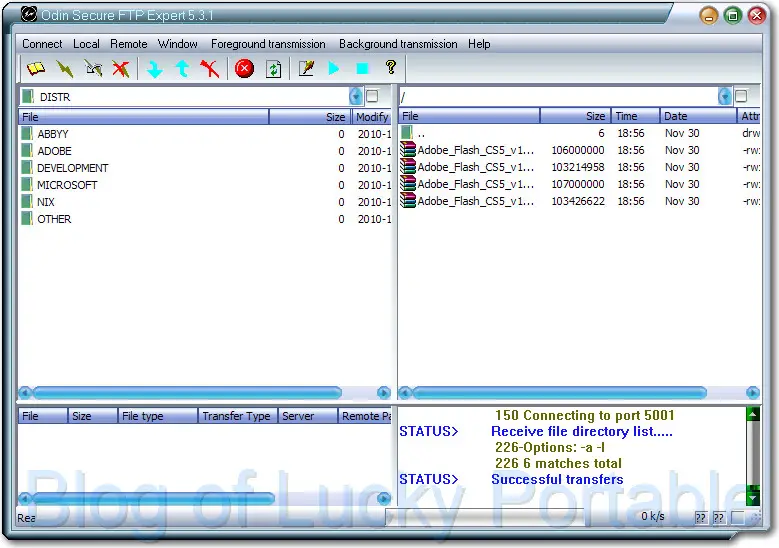Viewport: 779px width, 548px height.
Task: Click the log pane scroll-down arrow
Action: pos(753,497)
